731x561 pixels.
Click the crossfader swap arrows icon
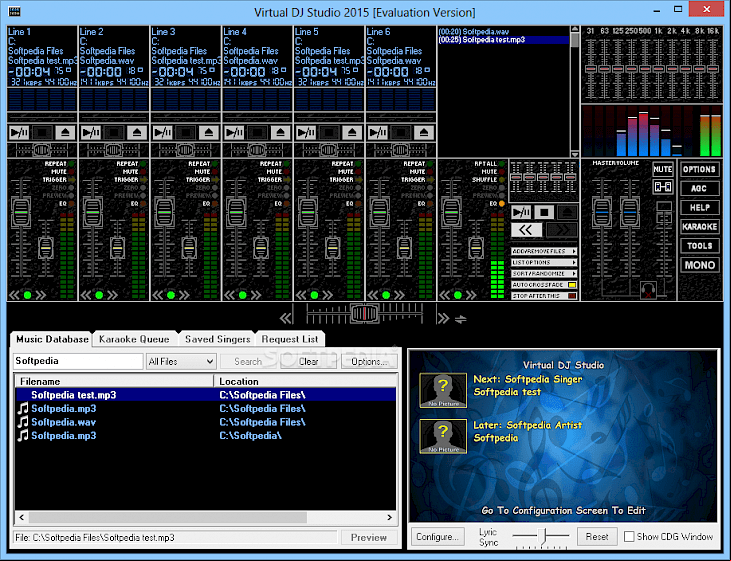pos(461,319)
